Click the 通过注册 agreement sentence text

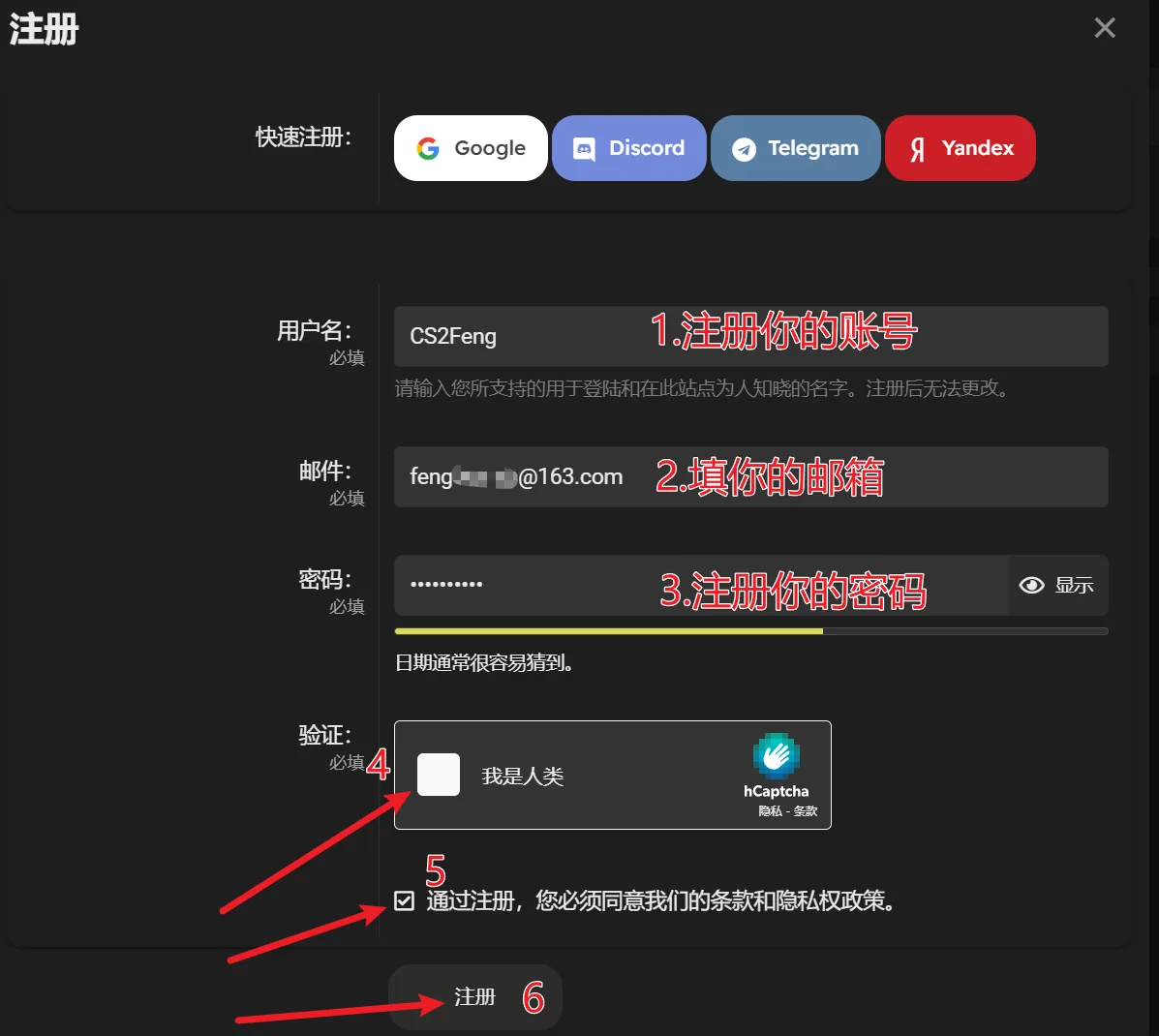[661, 900]
